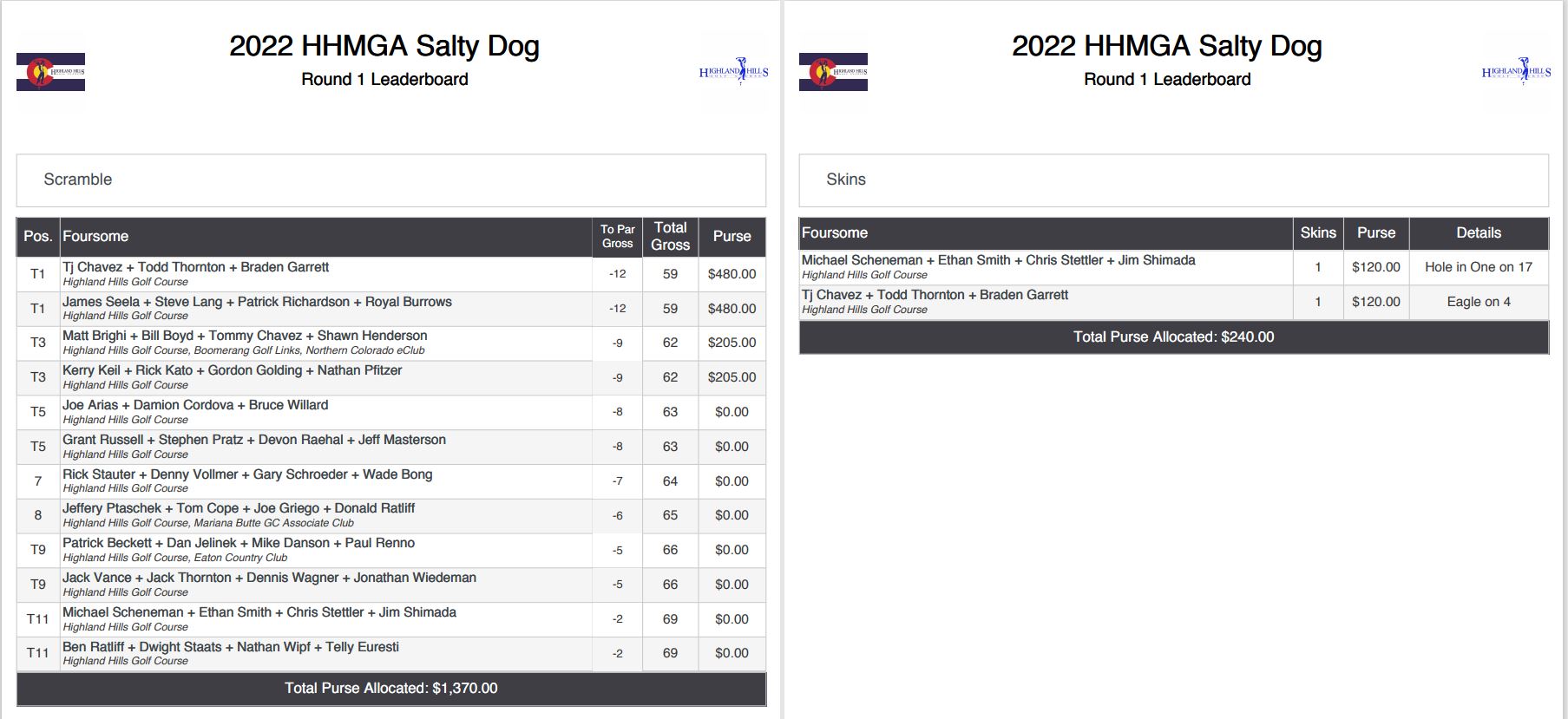Screen dimensions: 1568x719
Task: Click the Highland Hills golfer logo on Scramble page
Action: pos(734,71)
